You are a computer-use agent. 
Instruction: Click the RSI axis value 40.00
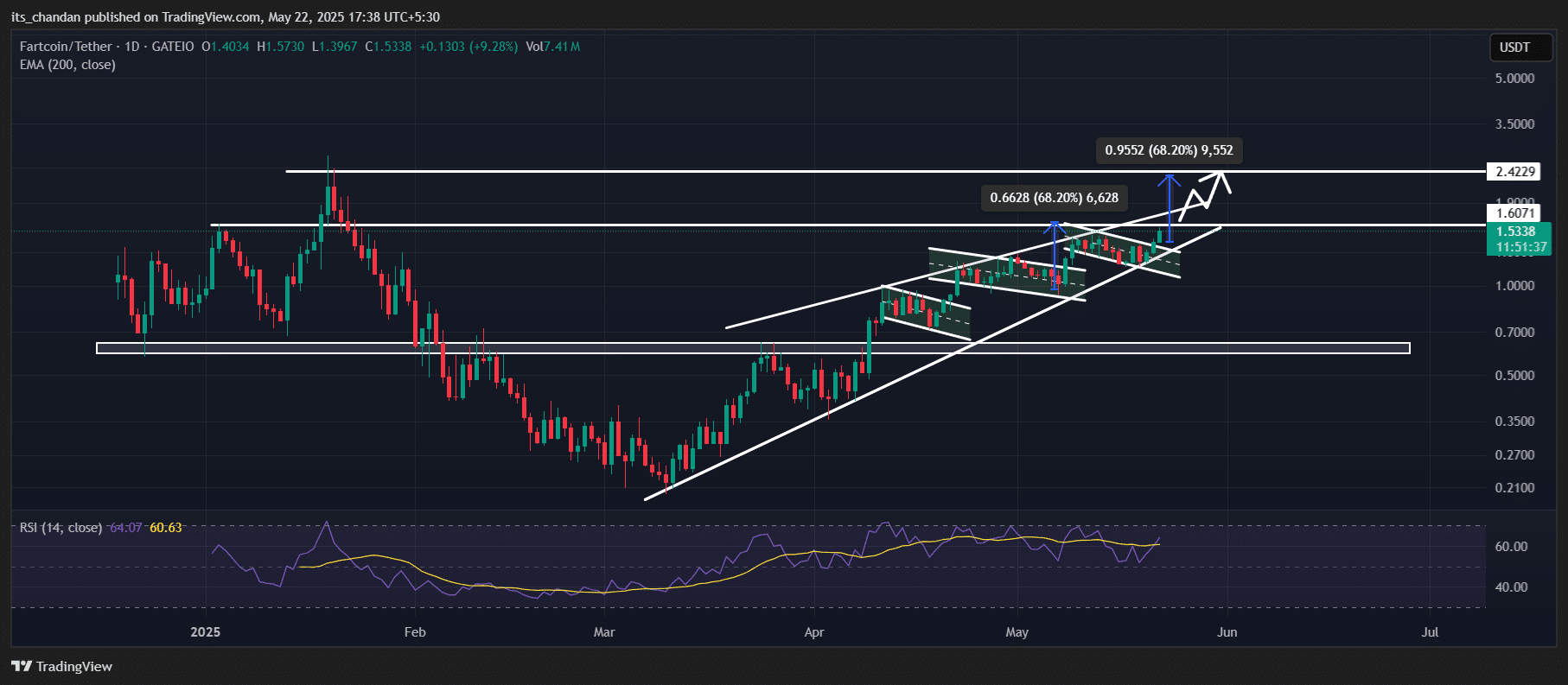tap(1511, 587)
